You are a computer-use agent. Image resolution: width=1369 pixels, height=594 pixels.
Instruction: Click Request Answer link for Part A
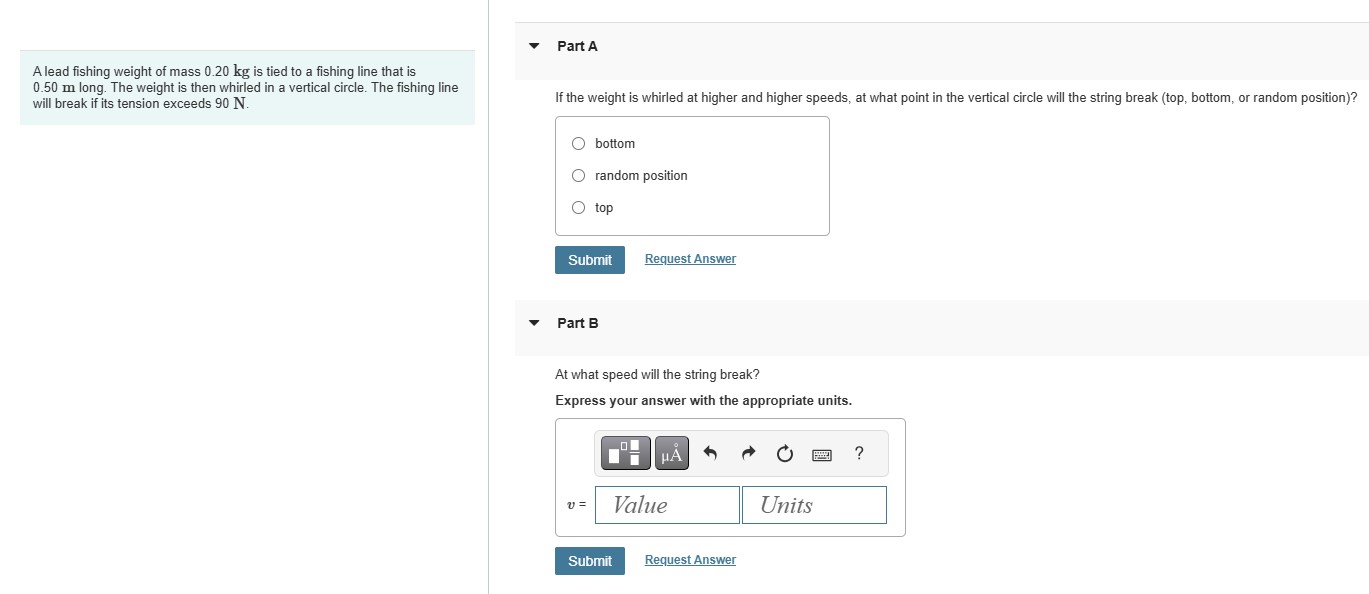click(690, 259)
